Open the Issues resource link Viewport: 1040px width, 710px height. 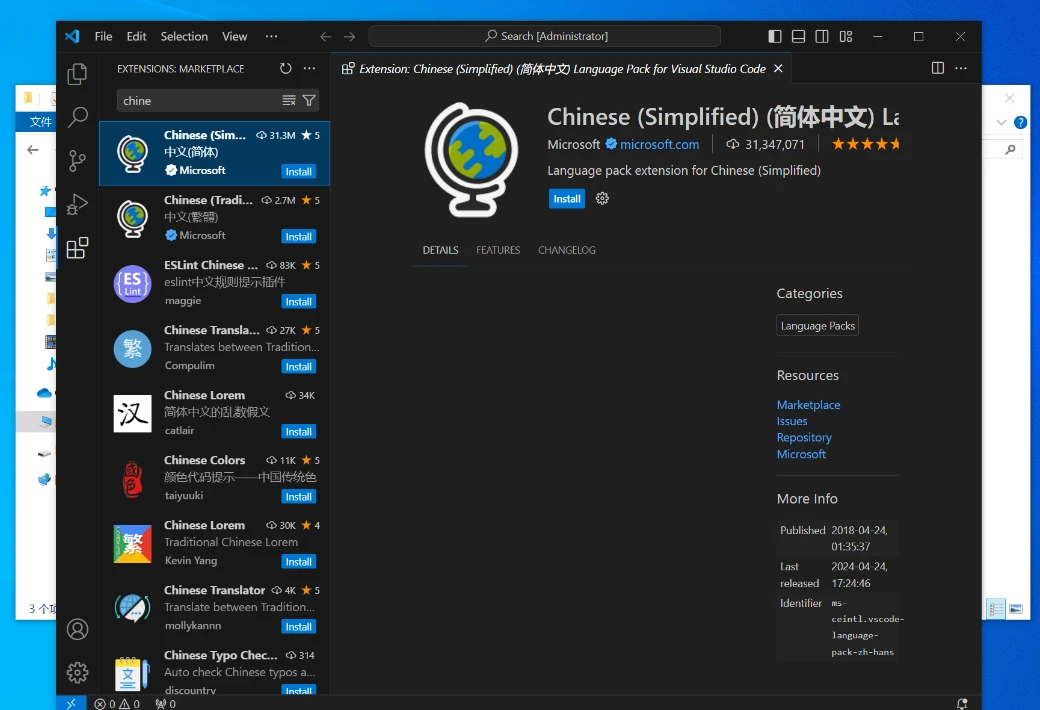point(792,421)
